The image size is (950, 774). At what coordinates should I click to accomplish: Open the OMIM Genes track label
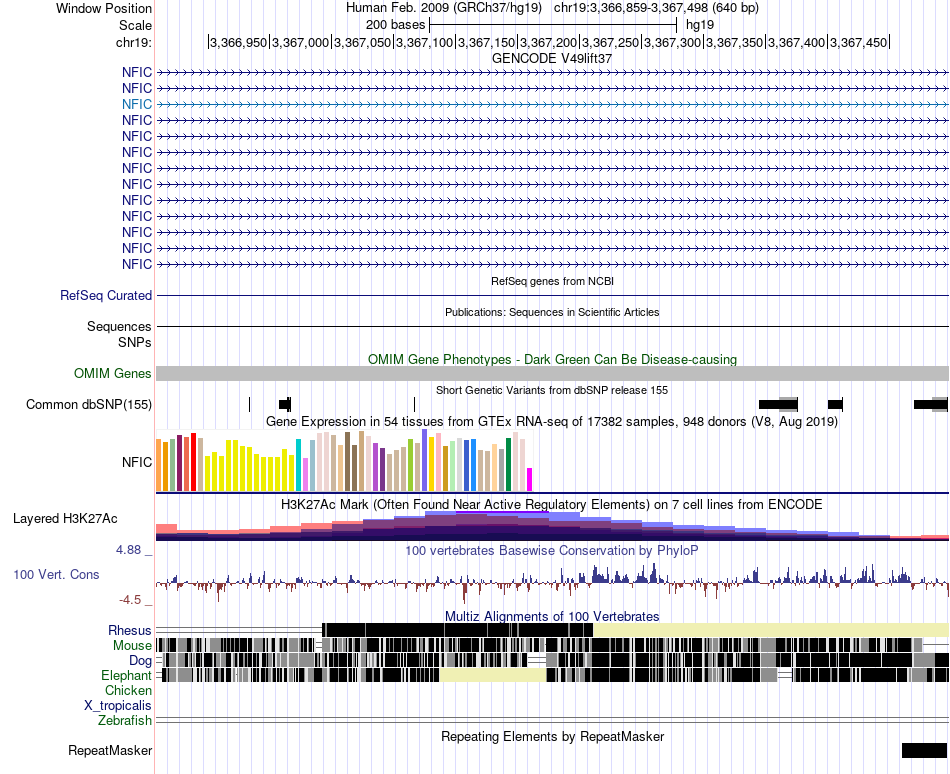coord(113,373)
